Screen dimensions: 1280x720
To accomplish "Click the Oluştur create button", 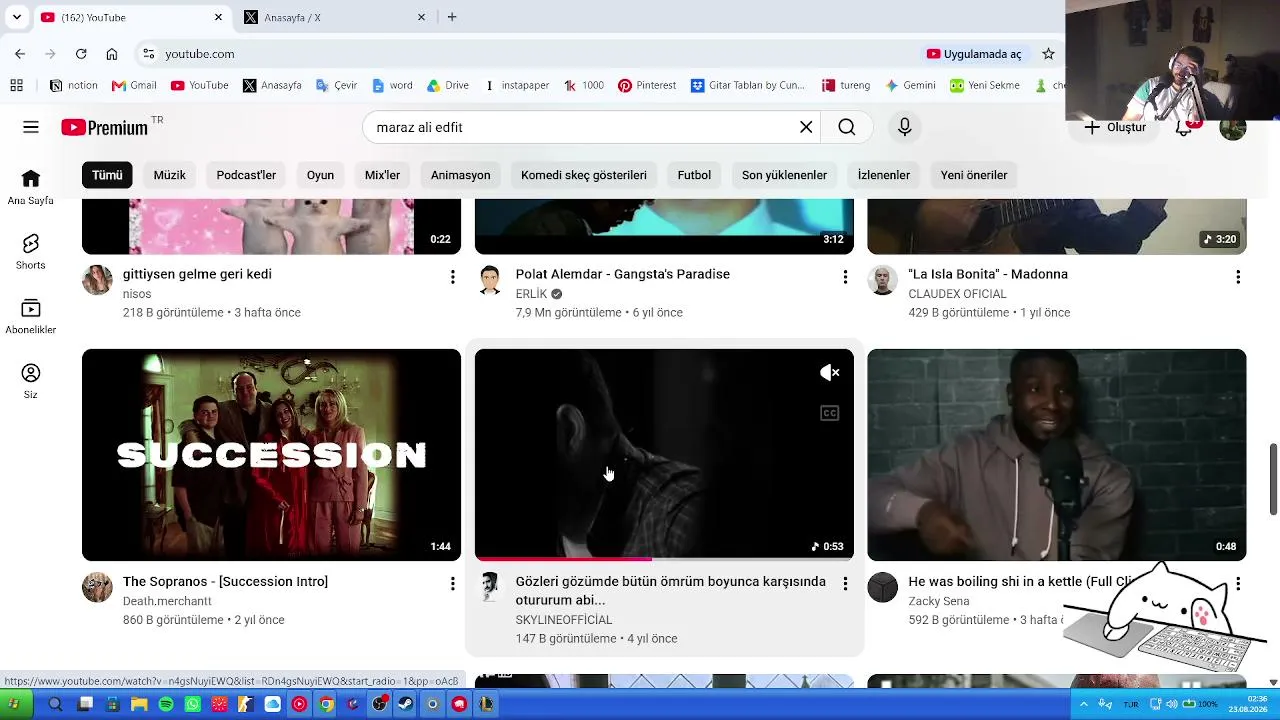I will pyautogui.click(x=1115, y=127).
